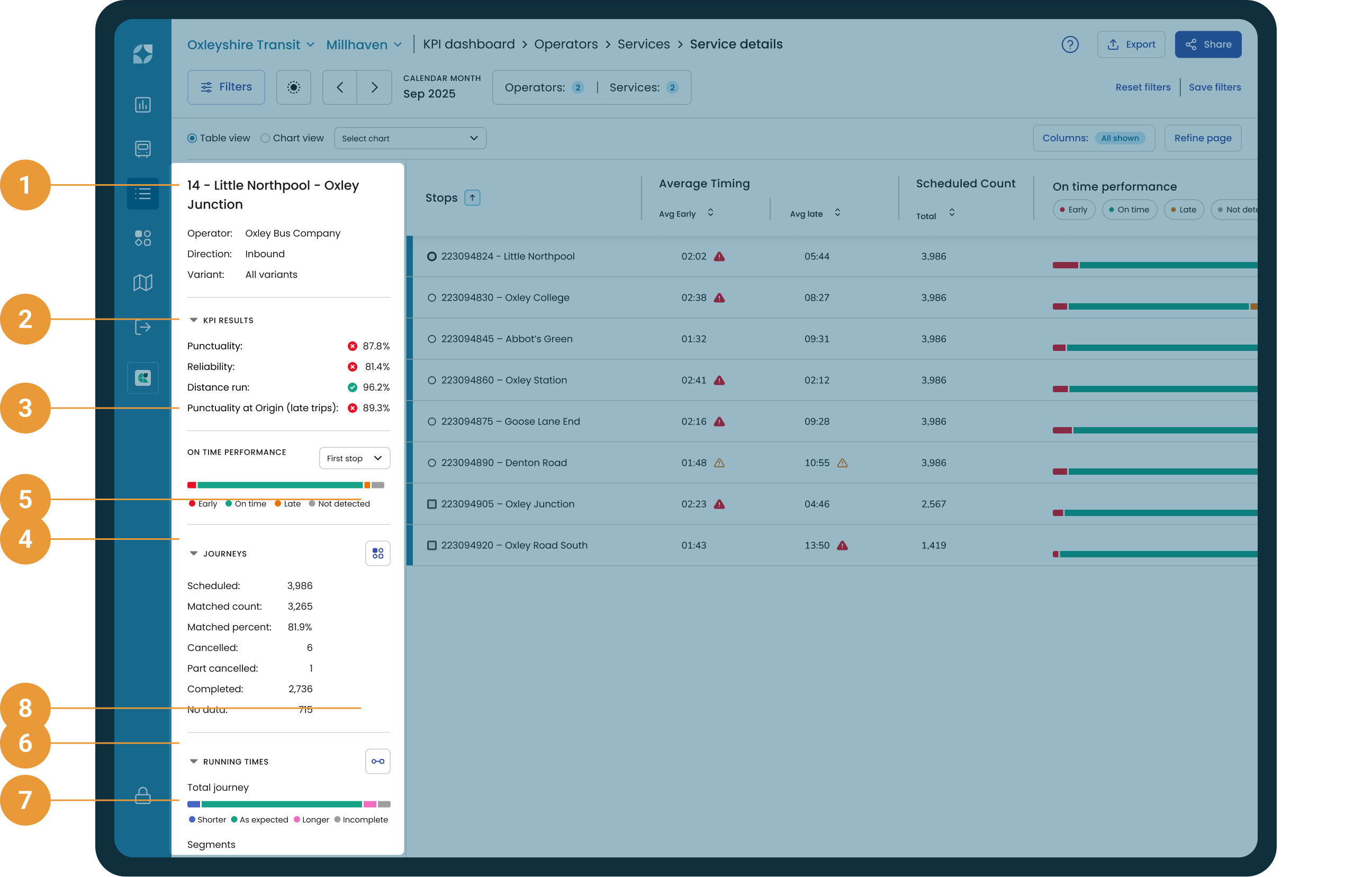Viewport: 1372px width, 877px height.
Task: Open the help question mark icon
Action: point(1070,44)
